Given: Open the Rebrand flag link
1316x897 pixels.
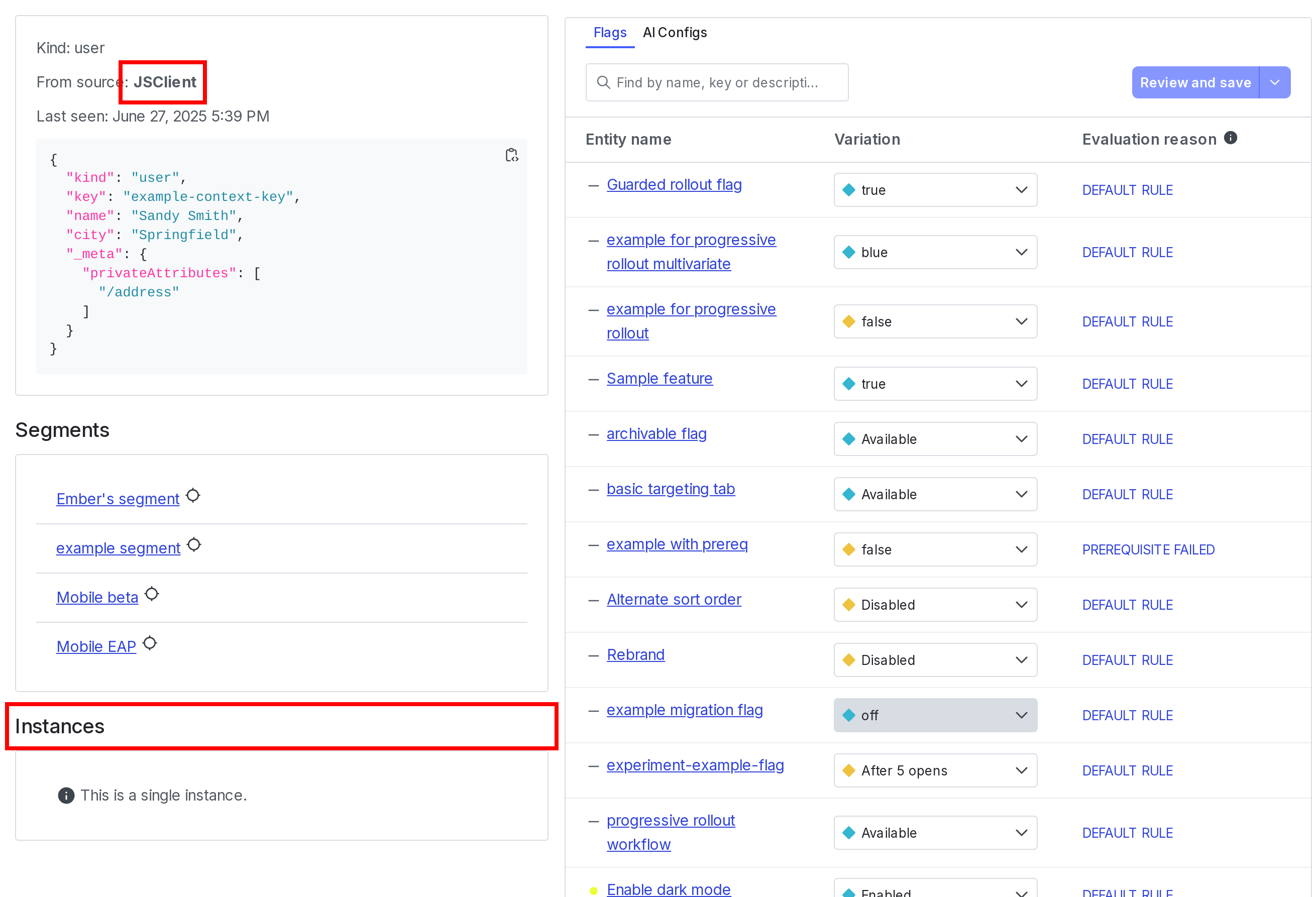Looking at the screenshot, I should tap(635, 654).
